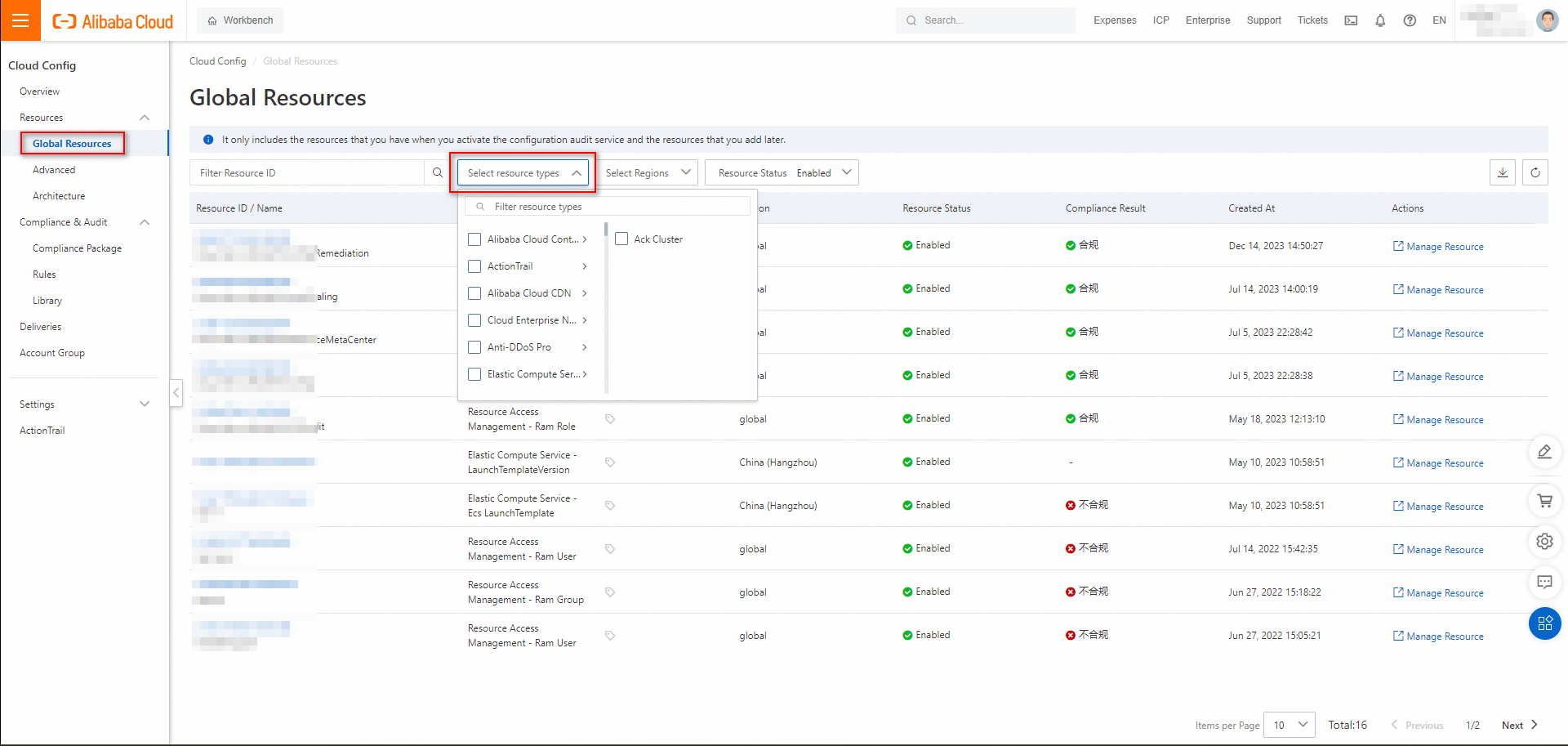Focus the Filter Resource ID field
Screen dimensions: 1568x746
(x=309, y=172)
